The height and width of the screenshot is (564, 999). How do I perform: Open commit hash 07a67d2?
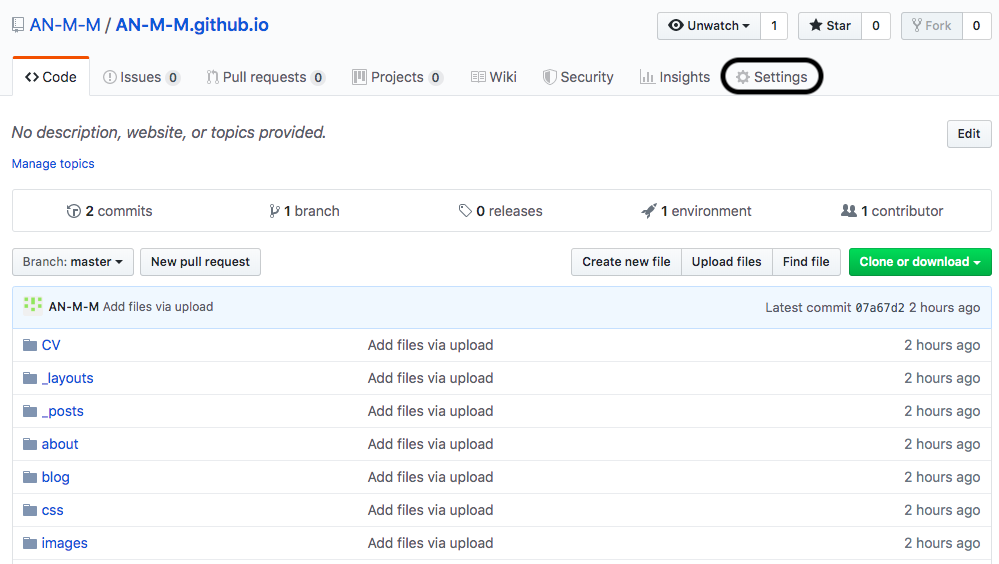coord(880,308)
